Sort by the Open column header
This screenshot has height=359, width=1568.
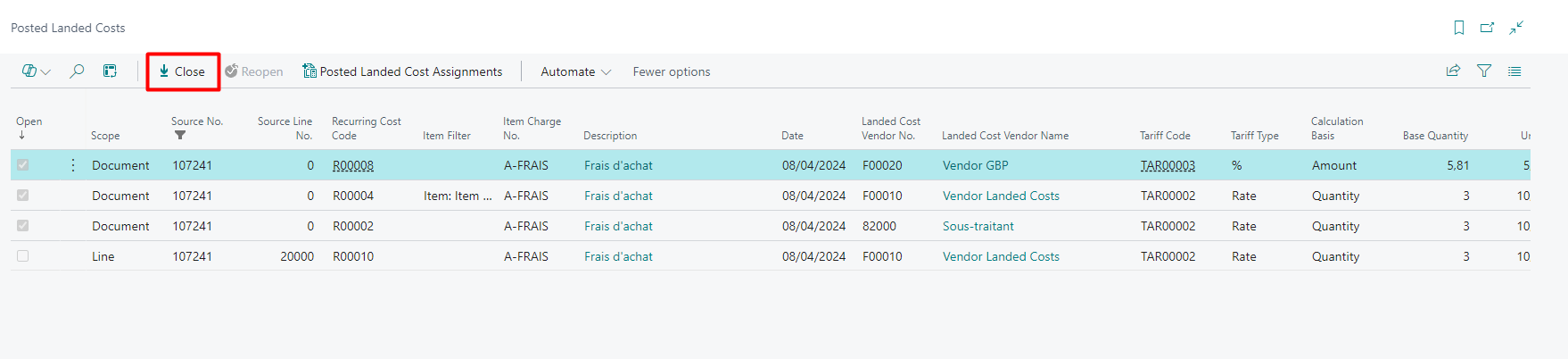pos(29,122)
